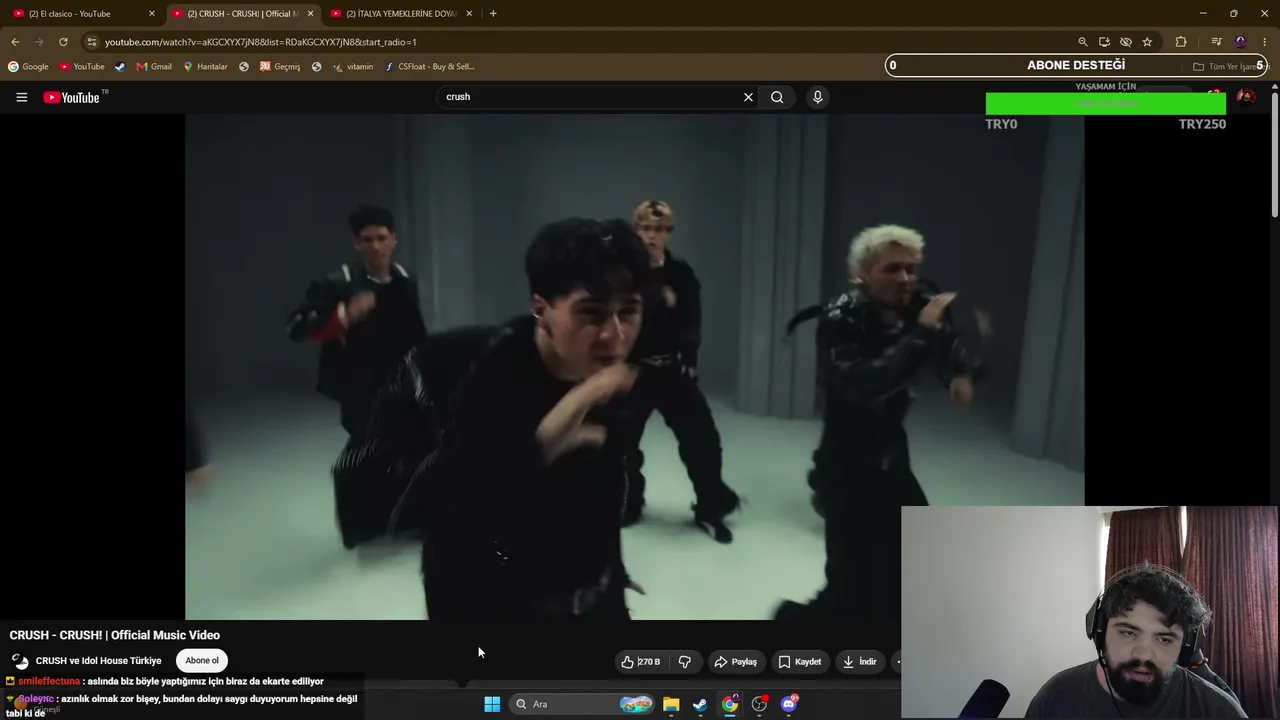Viewport: 1280px width, 720px height.
Task: Open Steam from the taskbar
Action: coord(700,704)
